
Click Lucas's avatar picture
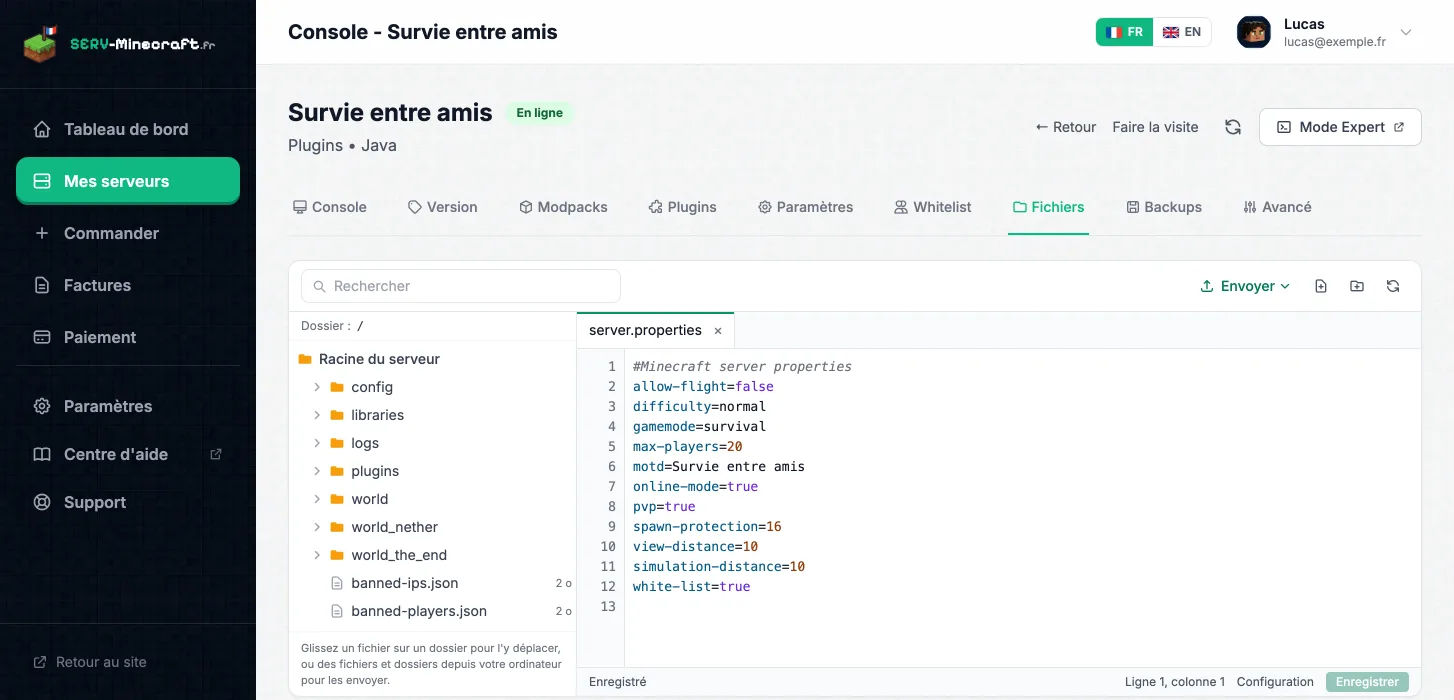click(x=1254, y=32)
